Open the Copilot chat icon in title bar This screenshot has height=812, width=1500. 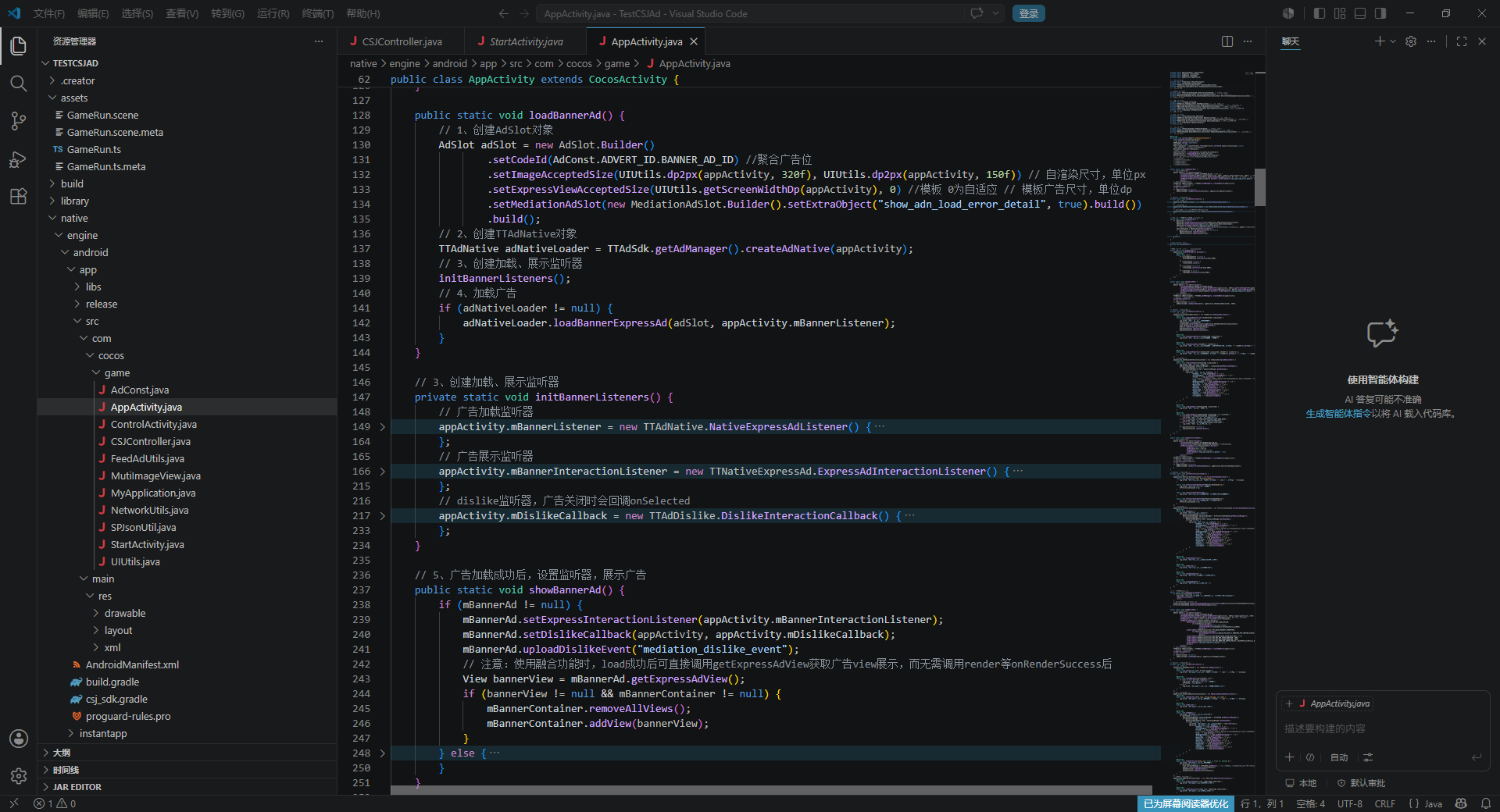pos(977,13)
